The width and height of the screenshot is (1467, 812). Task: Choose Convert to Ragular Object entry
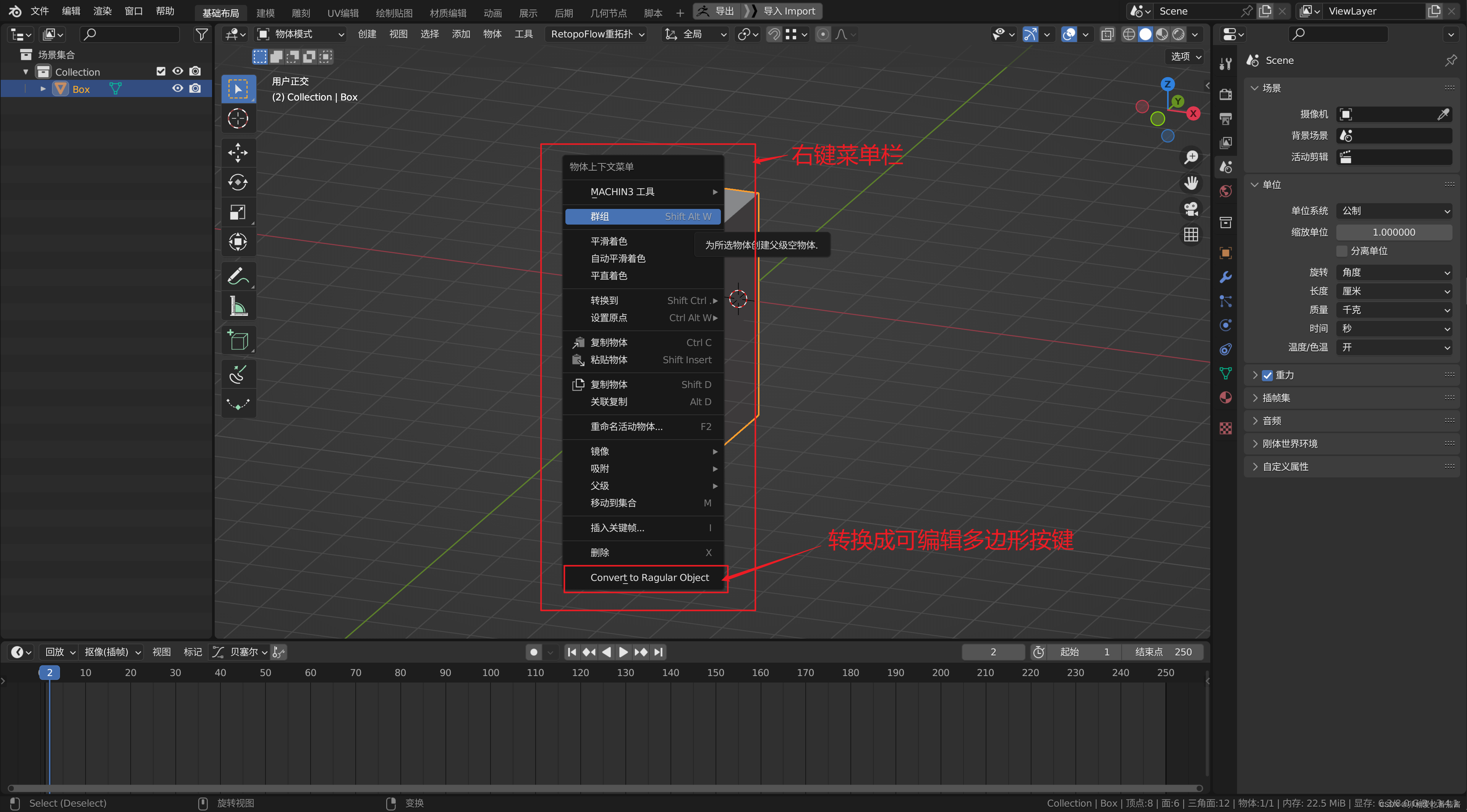click(643, 578)
